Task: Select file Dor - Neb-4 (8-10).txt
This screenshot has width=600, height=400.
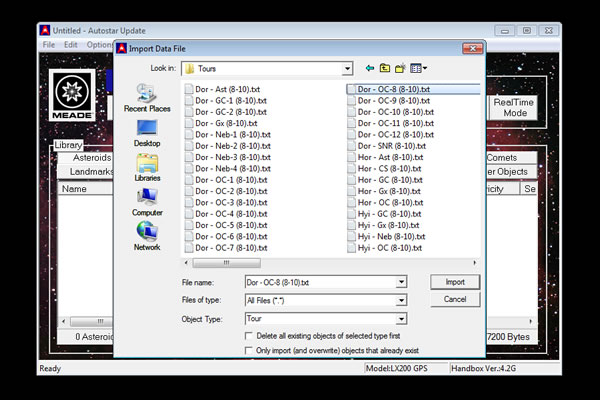Action: pos(228,168)
